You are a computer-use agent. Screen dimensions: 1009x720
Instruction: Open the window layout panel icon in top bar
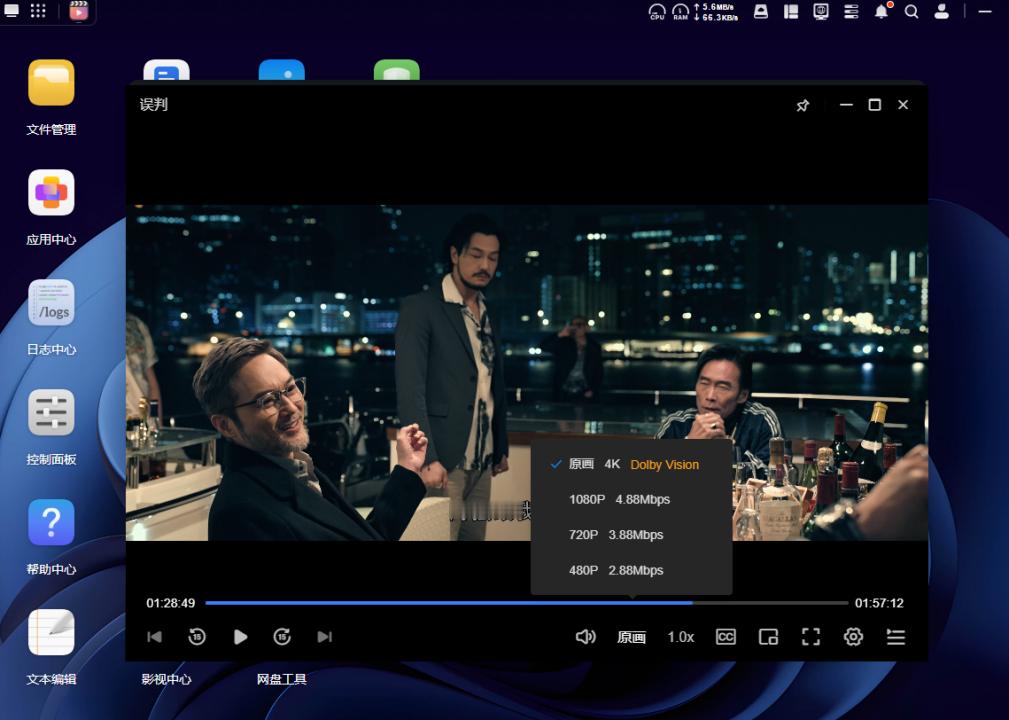(791, 12)
